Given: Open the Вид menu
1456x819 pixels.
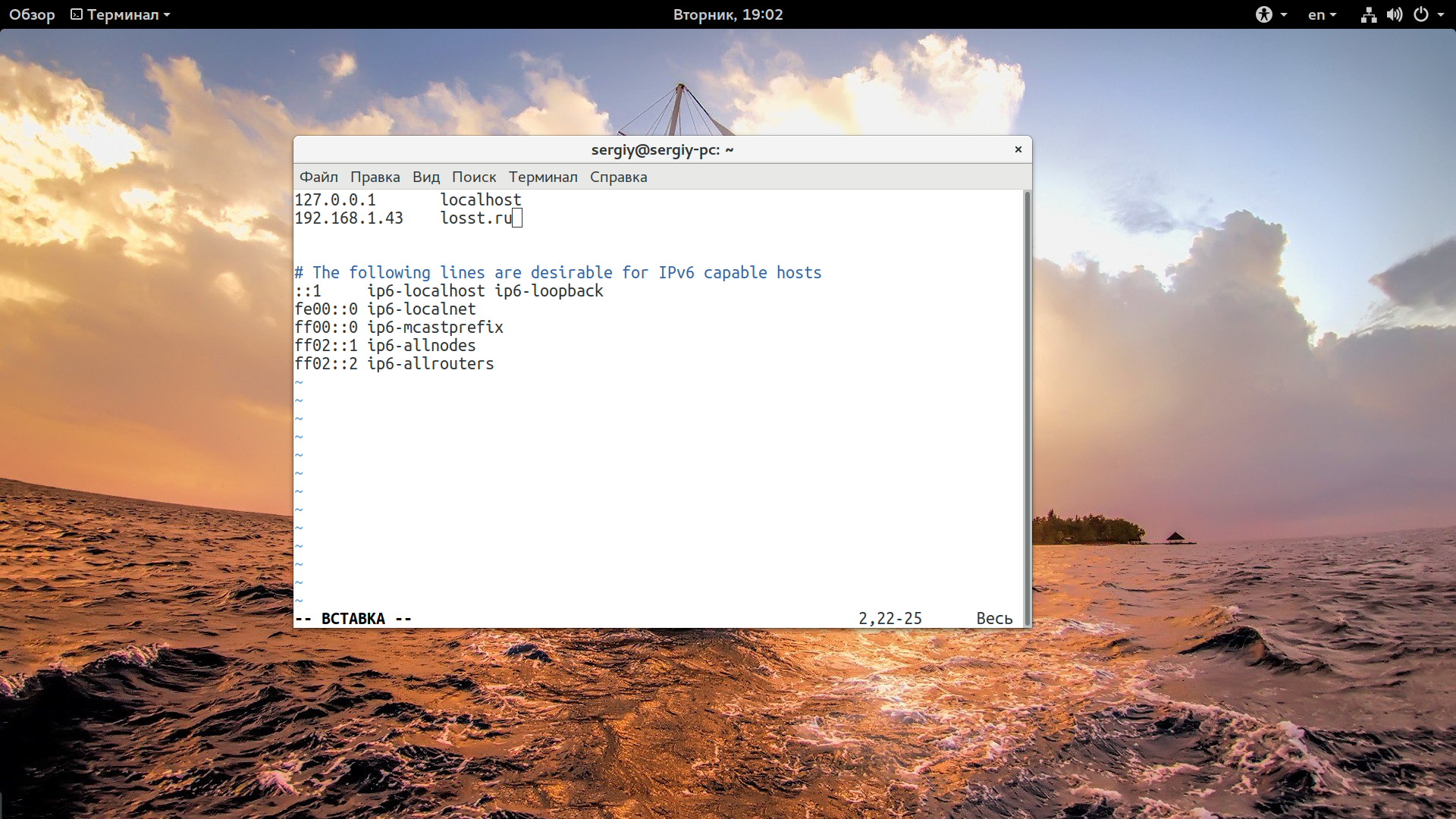Looking at the screenshot, I should 425,177.
